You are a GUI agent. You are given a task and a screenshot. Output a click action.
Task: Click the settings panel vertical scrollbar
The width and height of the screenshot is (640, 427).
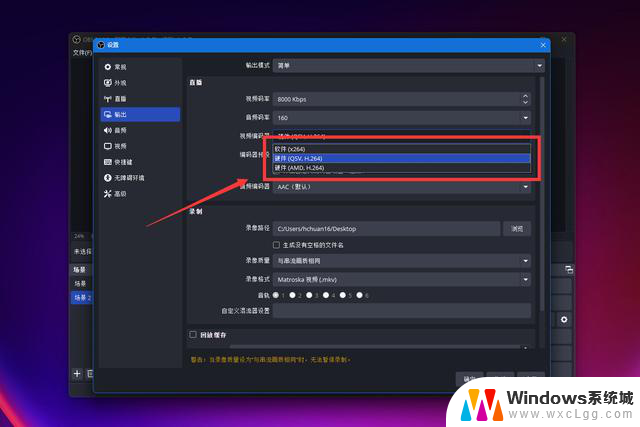tap(542, 195)
